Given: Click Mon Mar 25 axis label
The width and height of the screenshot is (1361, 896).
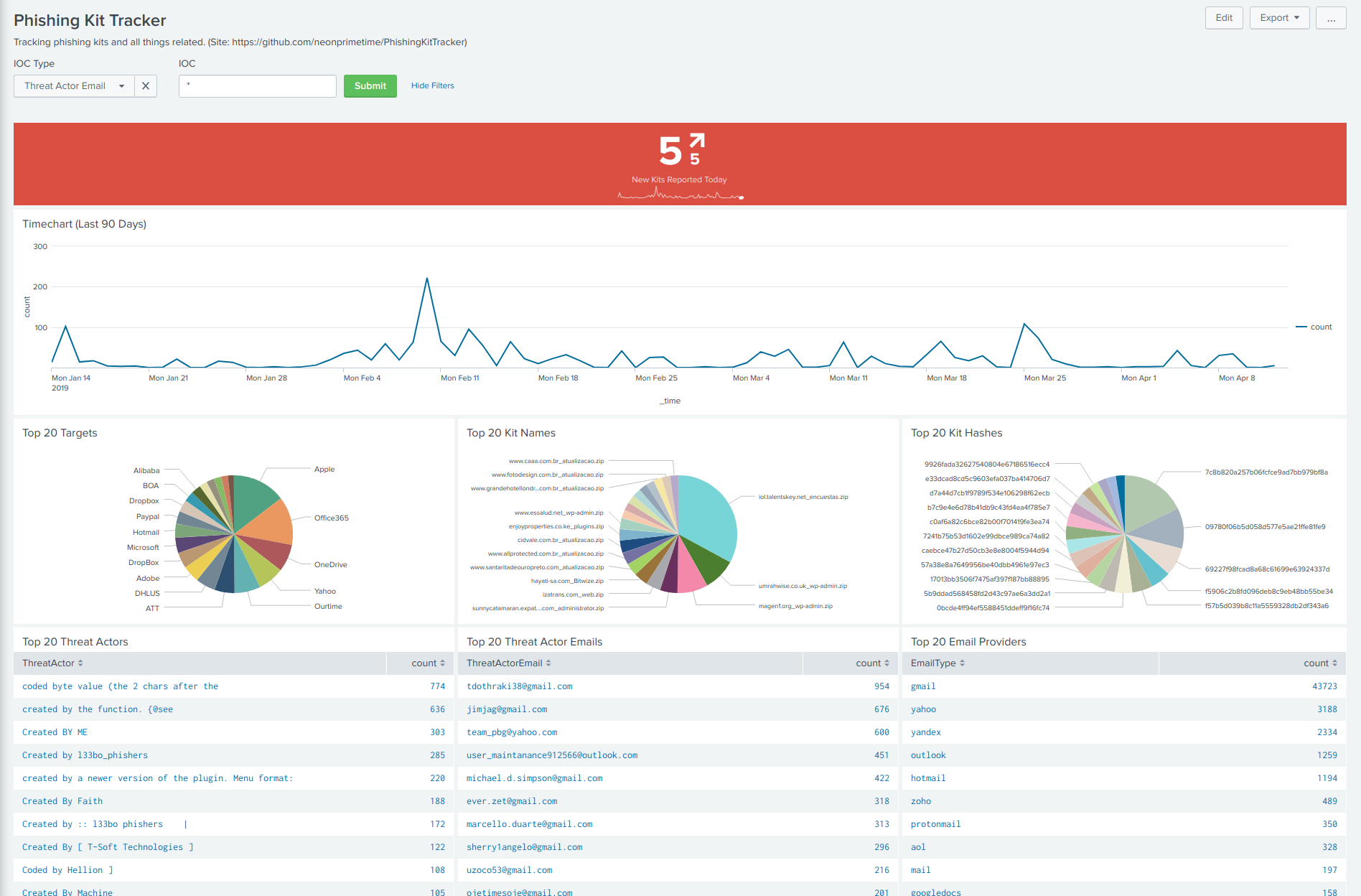Looking at the screenshot, I should pyautogui.click(x=1044, y=378).
